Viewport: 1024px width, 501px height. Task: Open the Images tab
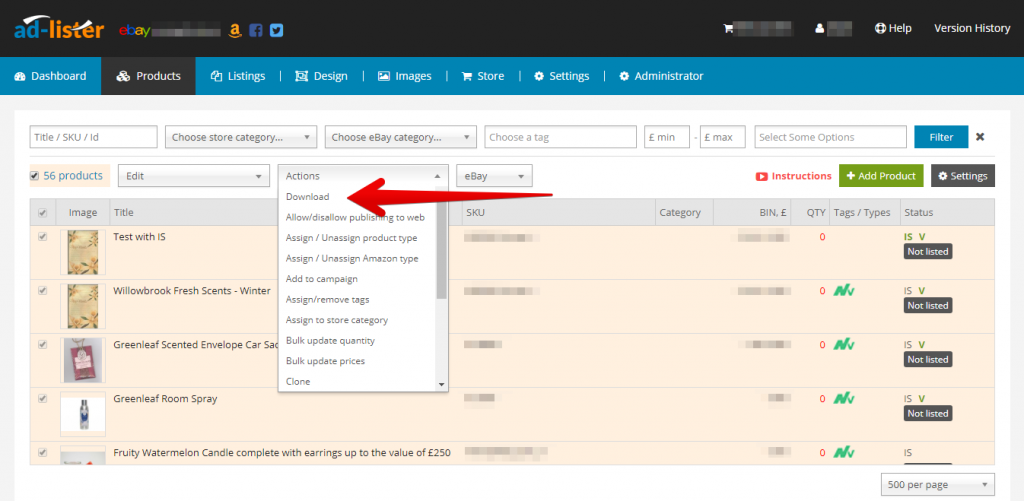tap(404, 76)
